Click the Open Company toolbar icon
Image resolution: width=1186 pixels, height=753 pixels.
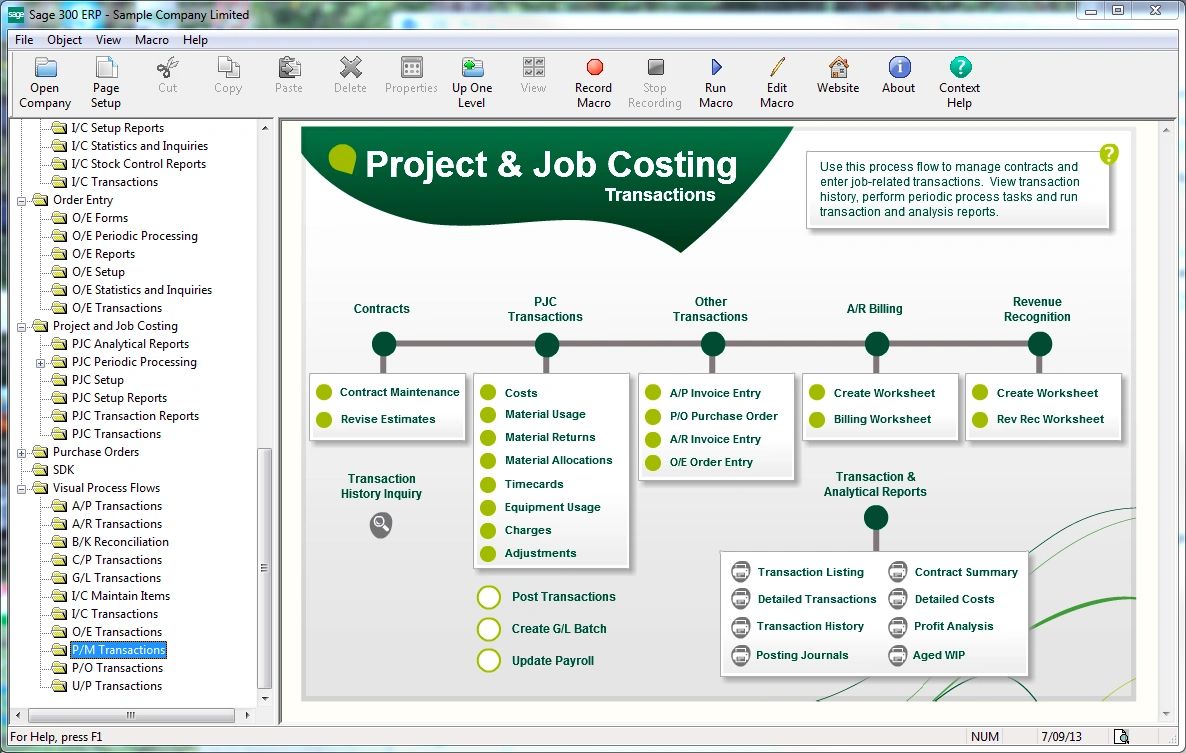click(45, 68)
